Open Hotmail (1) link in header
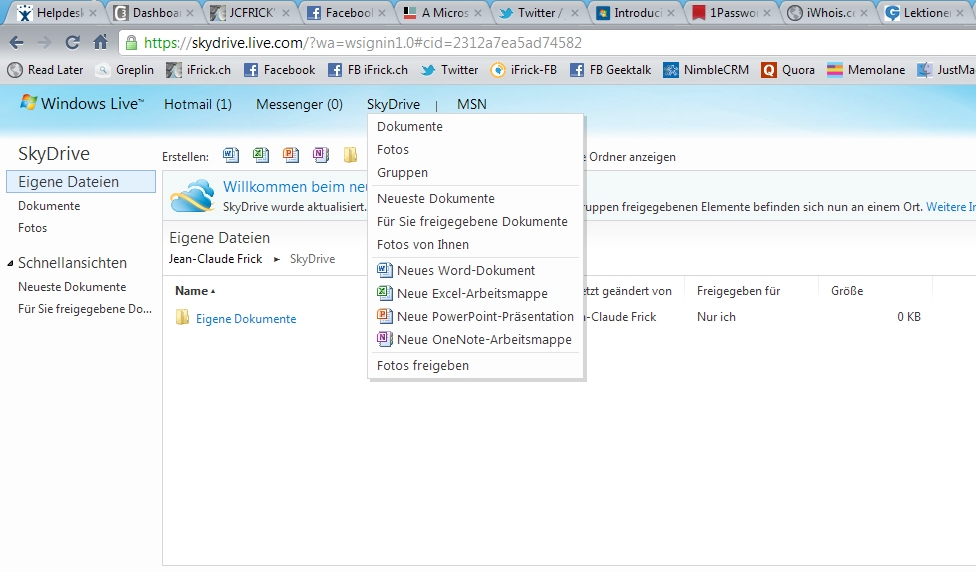Viewport: 976px width, 572px height. (197, 104)
